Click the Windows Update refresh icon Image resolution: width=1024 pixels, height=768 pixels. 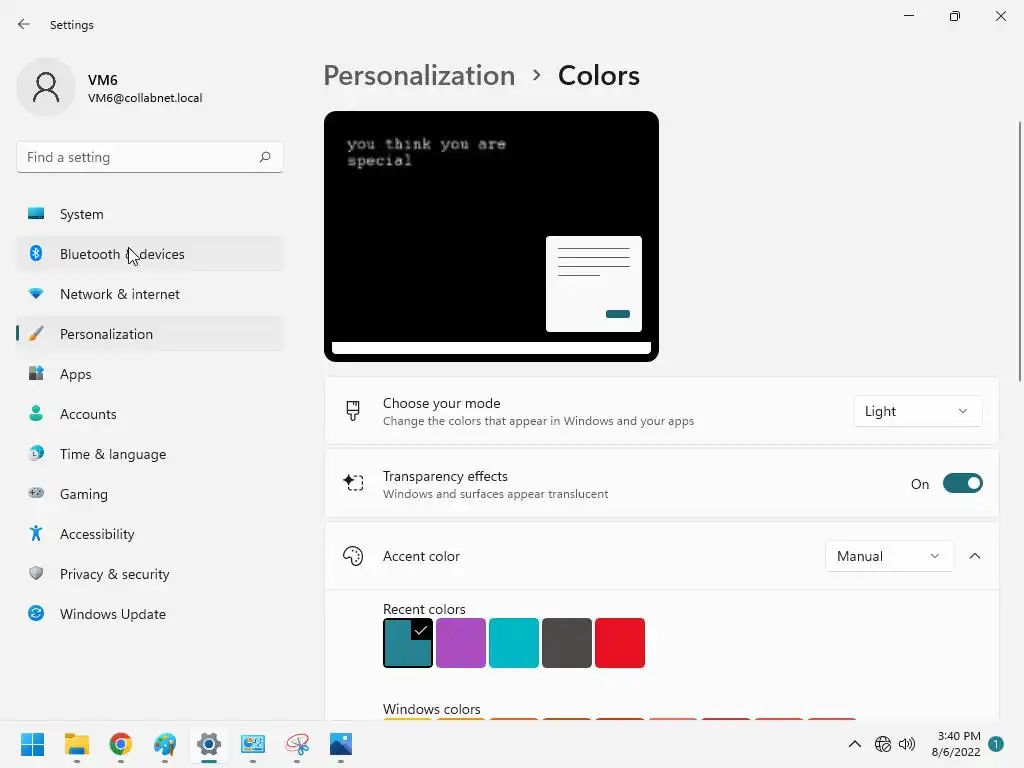[x=36, y=613]
